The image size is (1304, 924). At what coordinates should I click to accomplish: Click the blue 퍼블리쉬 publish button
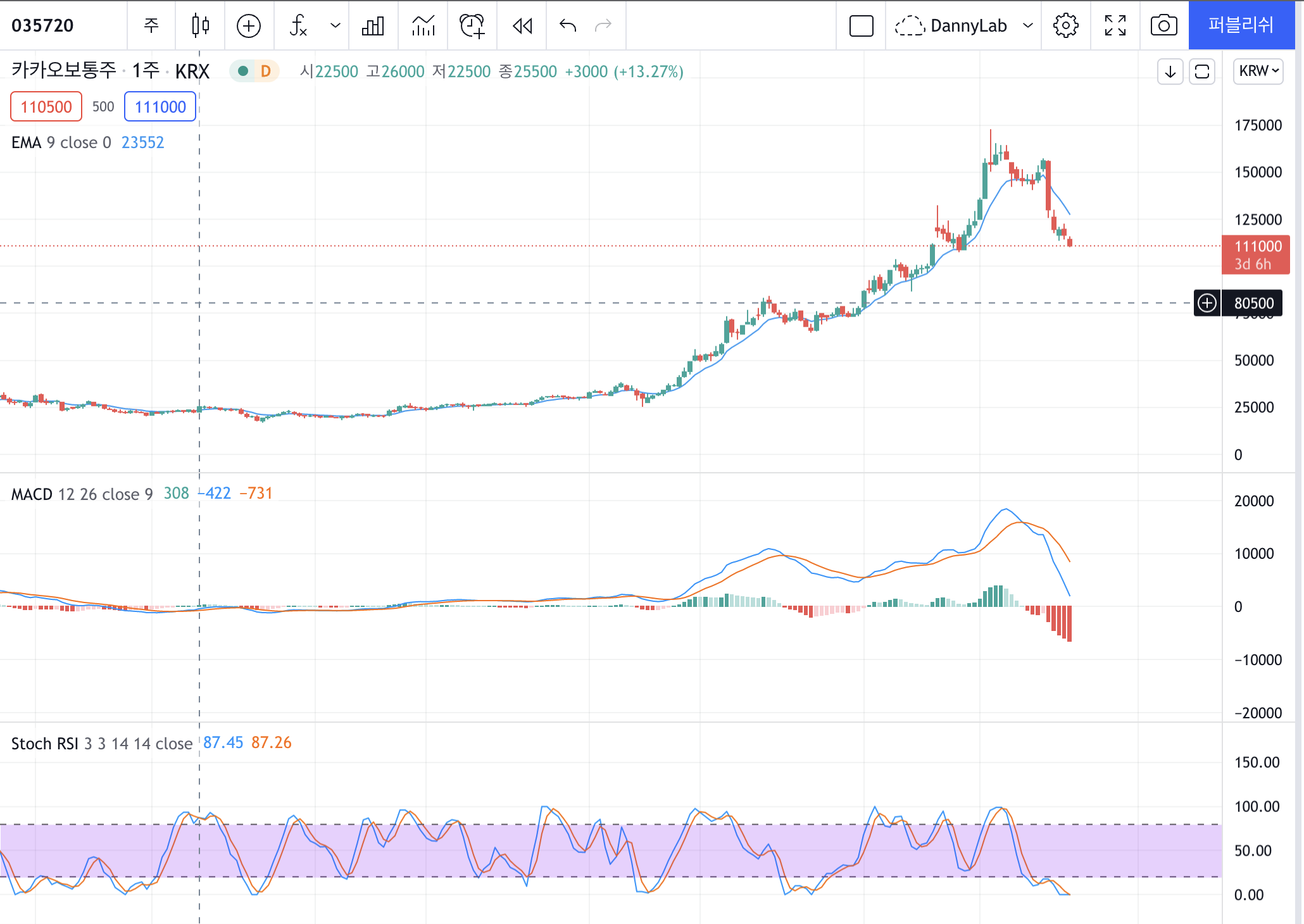pos(1241,25)
